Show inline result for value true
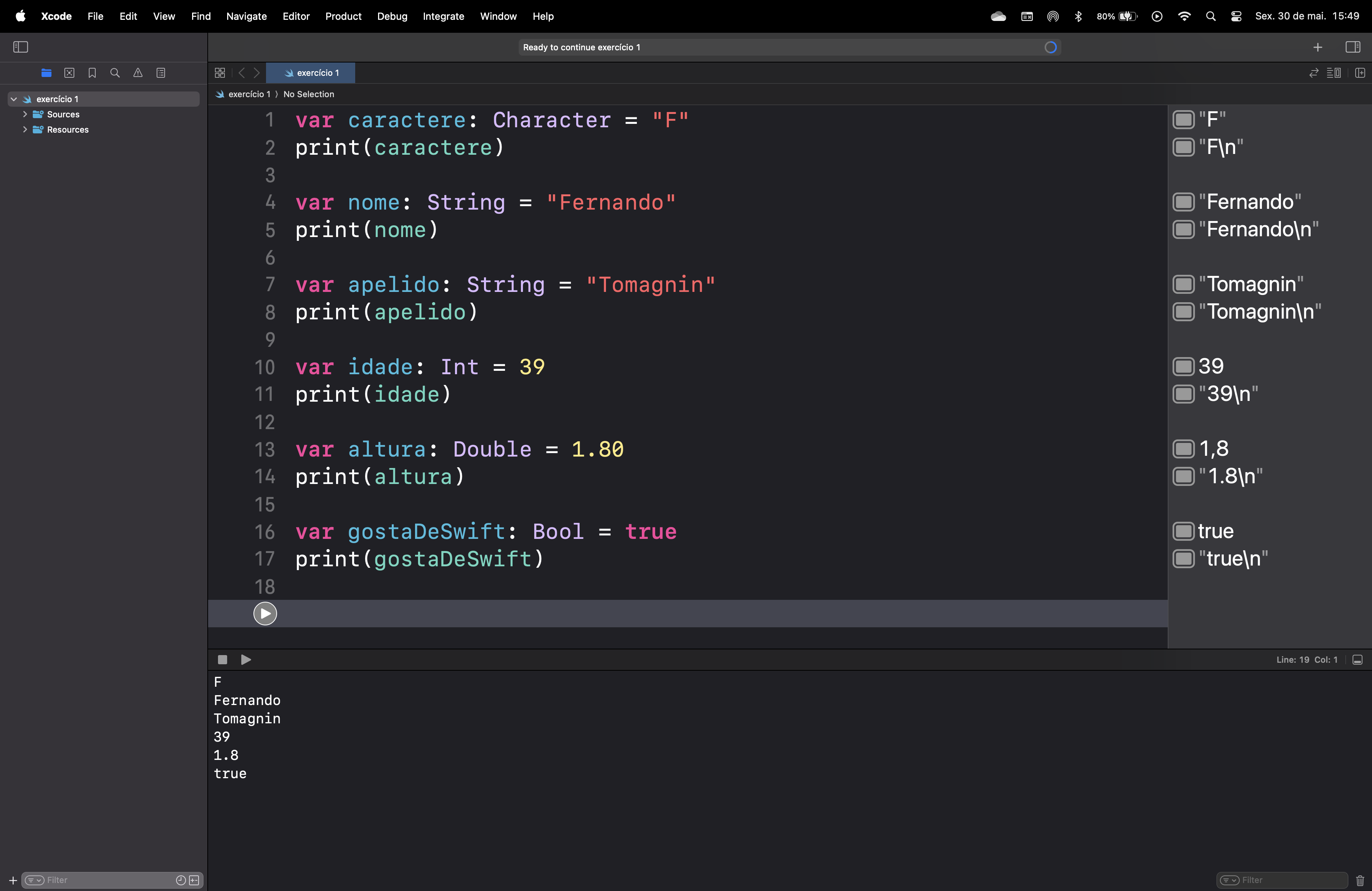Screen dimensions: 1372x891 point(1183,531)
